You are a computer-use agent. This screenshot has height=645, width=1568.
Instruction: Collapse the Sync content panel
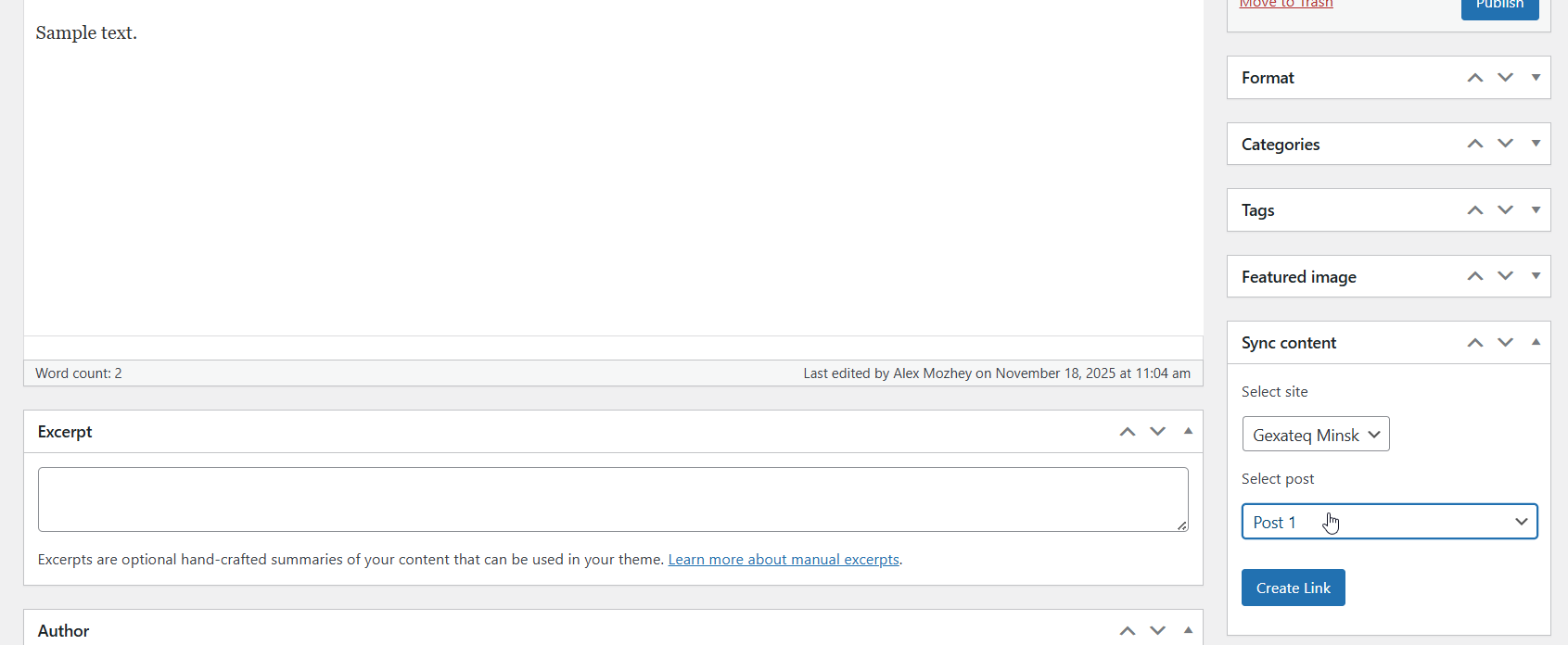(x=1536, y=343)
